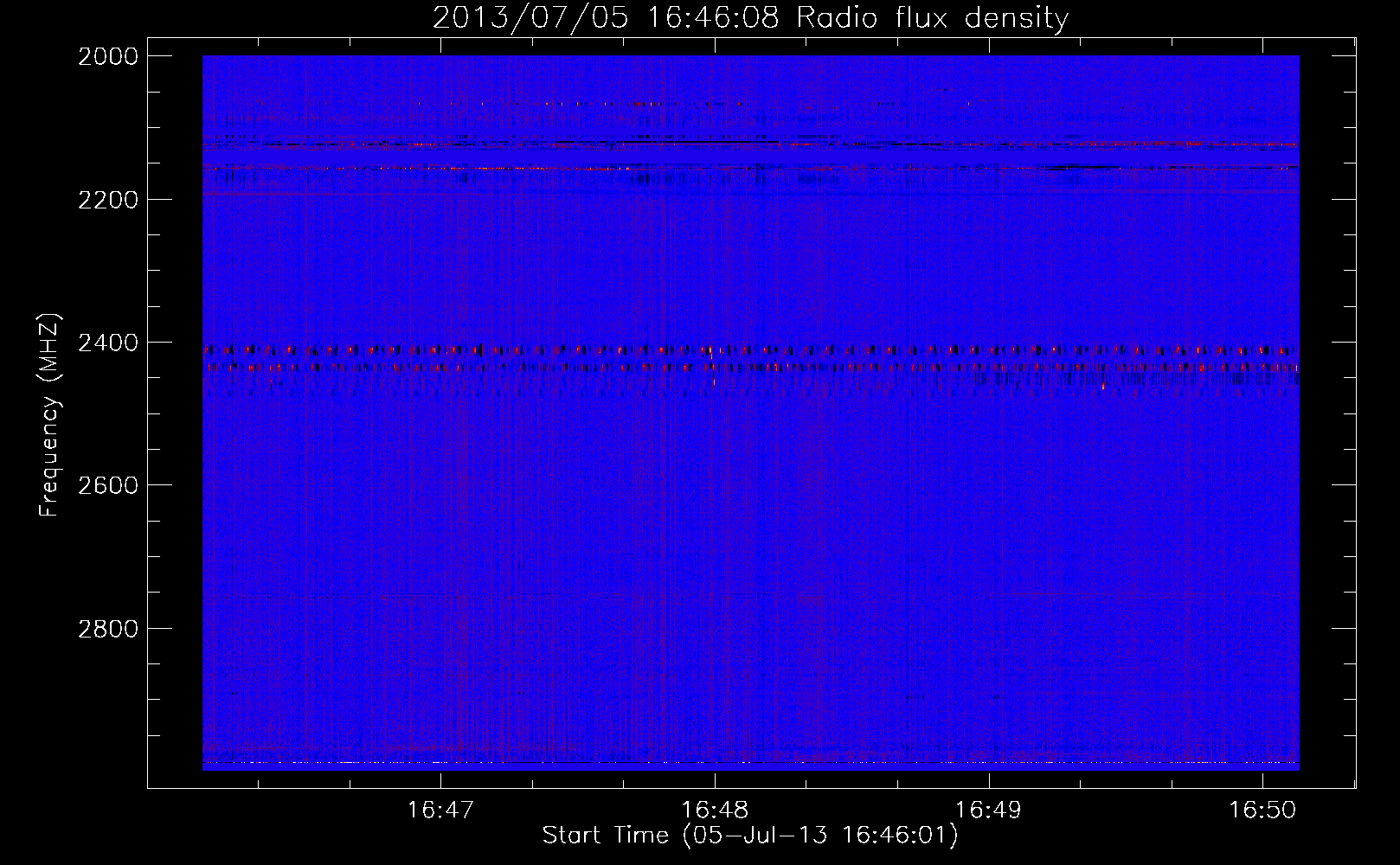The image size is (1400, 865).
Task: Click the 16:49 time tick label
Action: coord(988,810)
